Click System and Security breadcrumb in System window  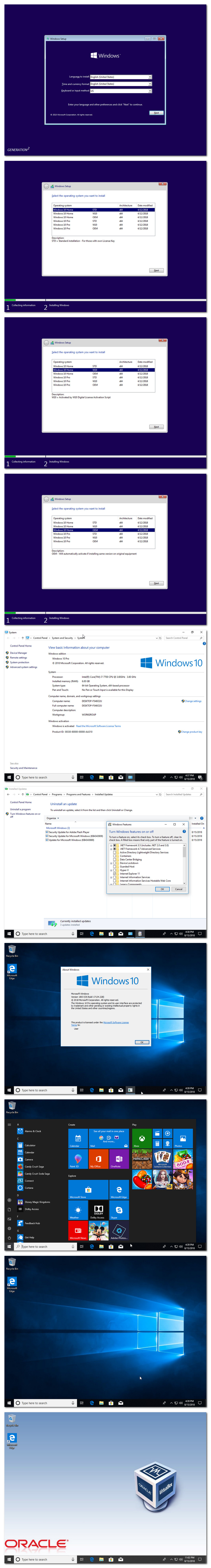tap(62, 638)
